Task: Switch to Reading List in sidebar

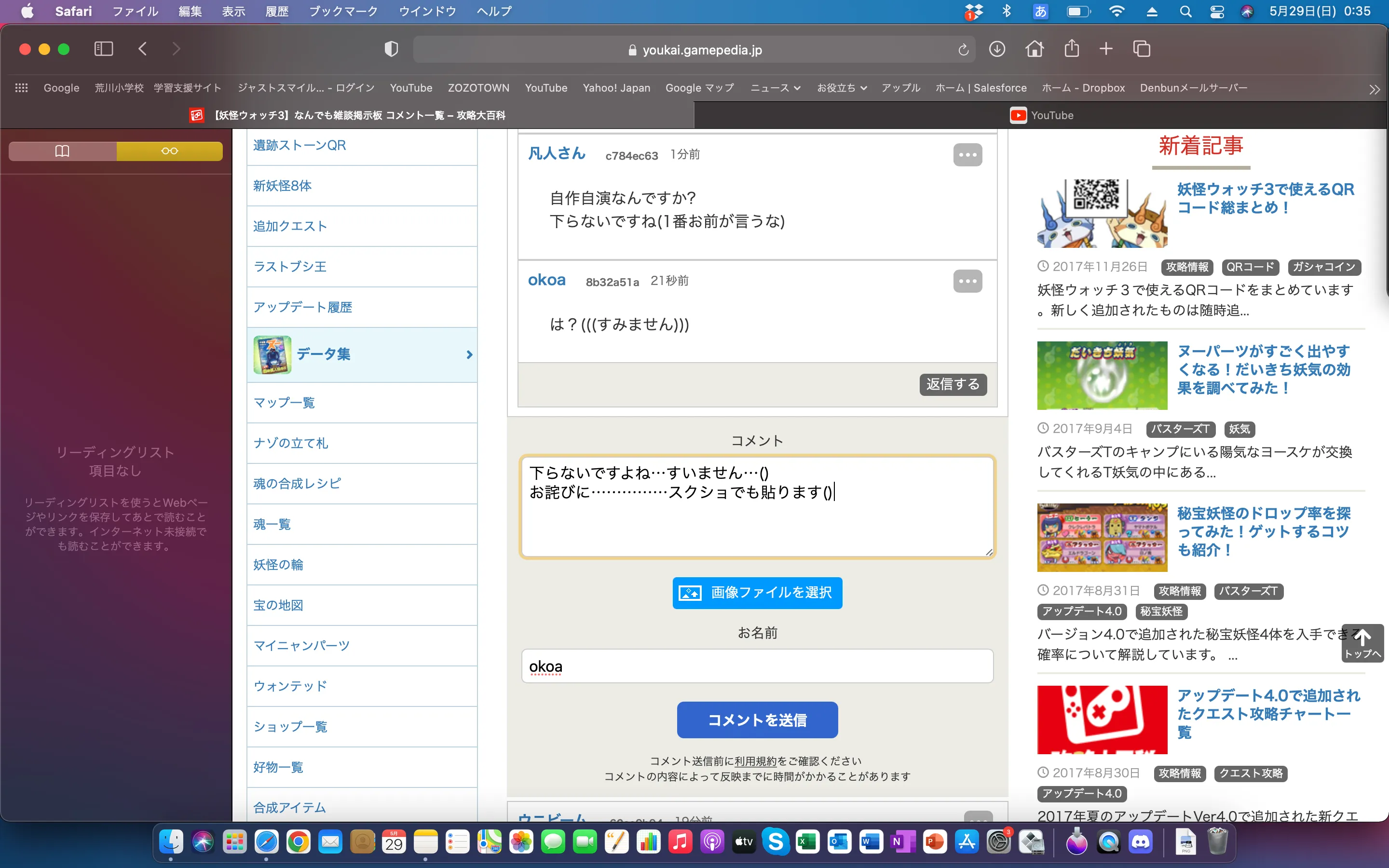Action: coord(169,151)
